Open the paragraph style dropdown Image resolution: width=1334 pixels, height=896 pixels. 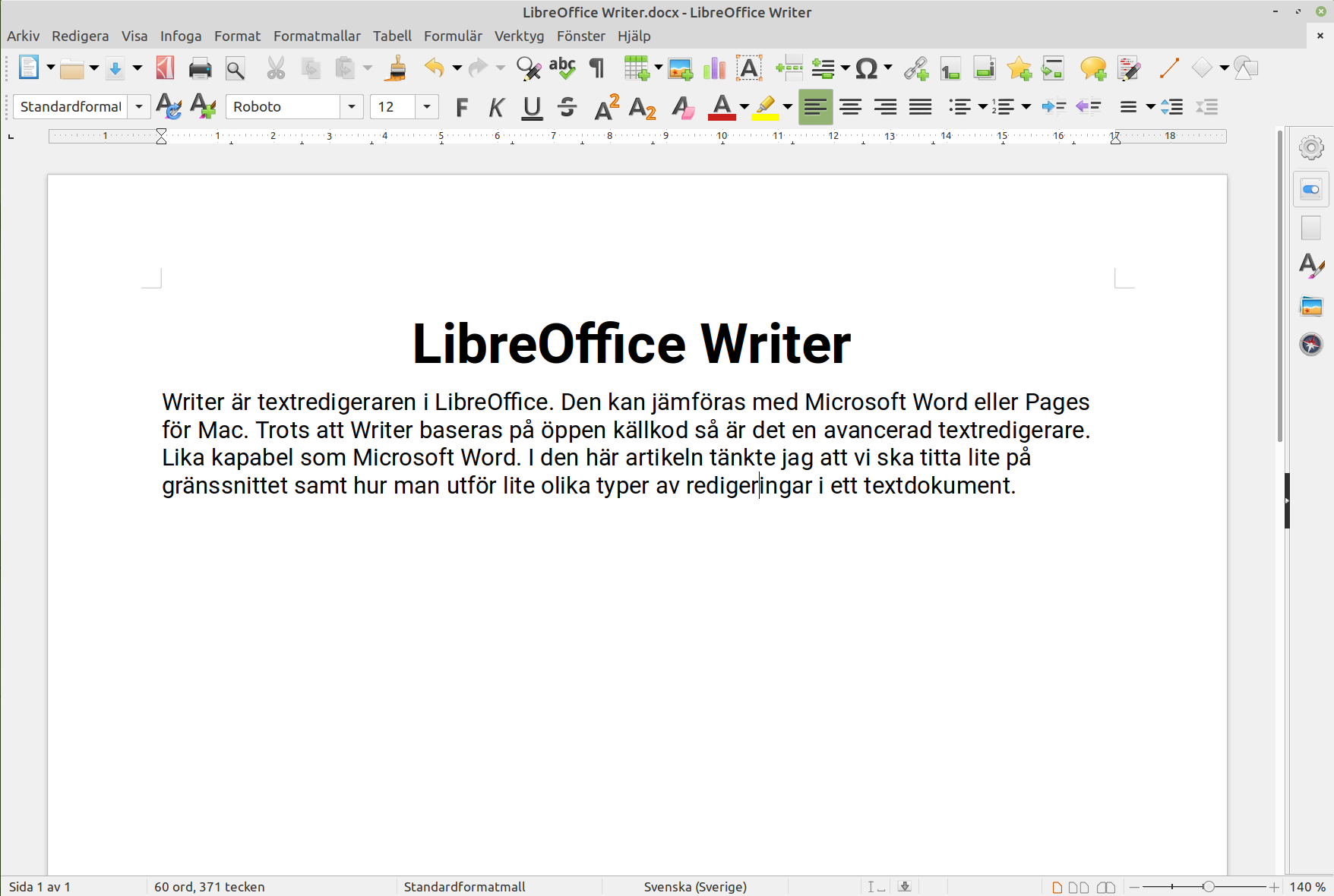click(x=139, y=106)
